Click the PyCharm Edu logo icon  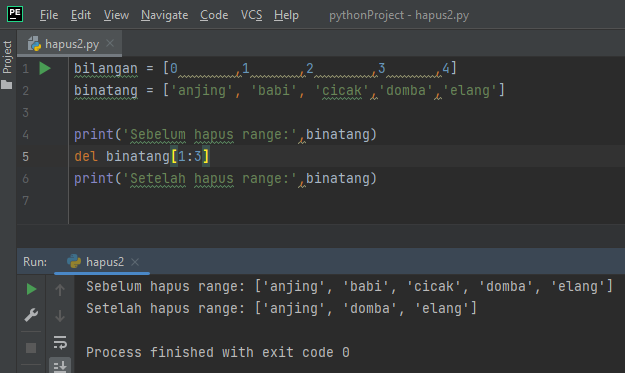[x=15, y=14]
